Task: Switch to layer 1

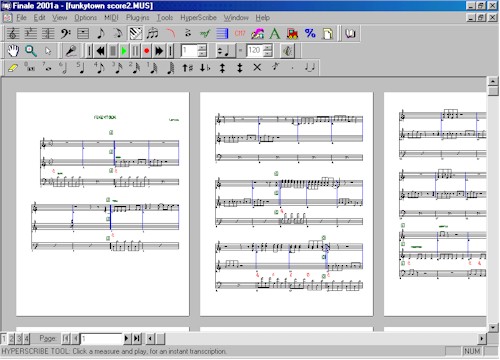Action: pyautogui.click(x=4, y=339)
